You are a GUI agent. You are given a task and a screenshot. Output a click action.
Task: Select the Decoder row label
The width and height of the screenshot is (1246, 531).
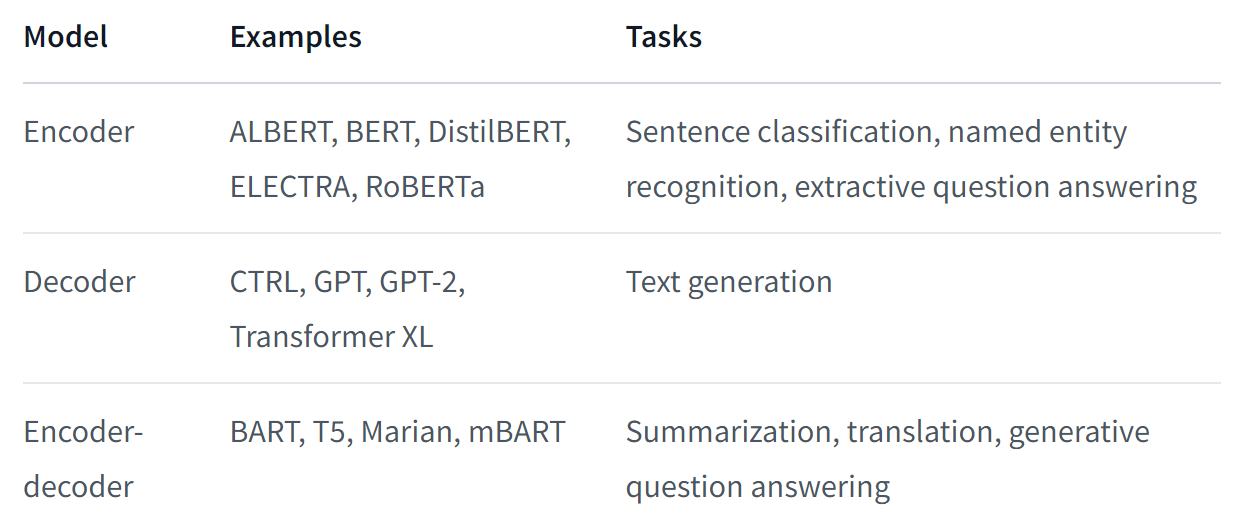[x=79, y=282]
